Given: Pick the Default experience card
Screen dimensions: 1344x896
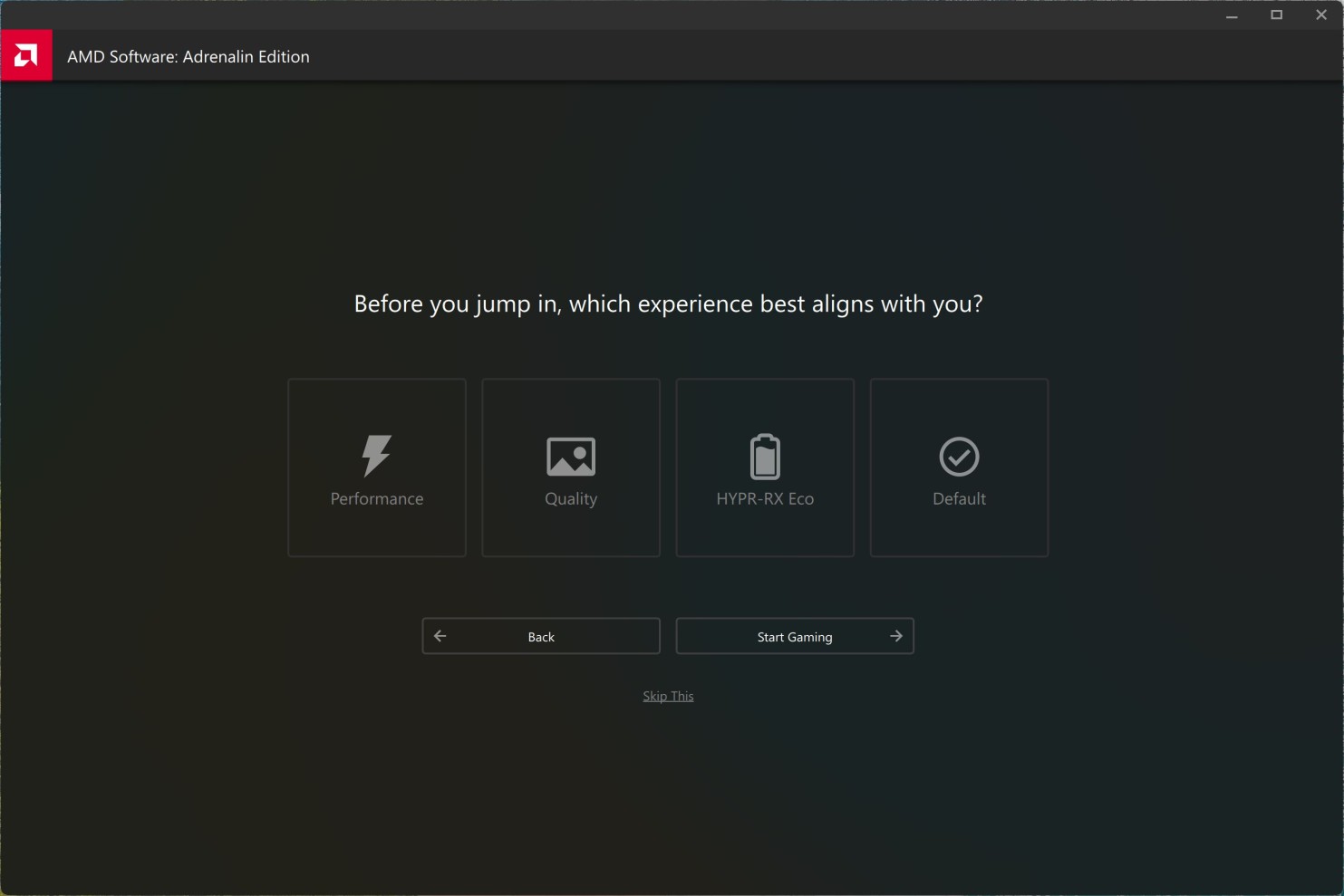Looking at the screenshot, I should [959, 467].
